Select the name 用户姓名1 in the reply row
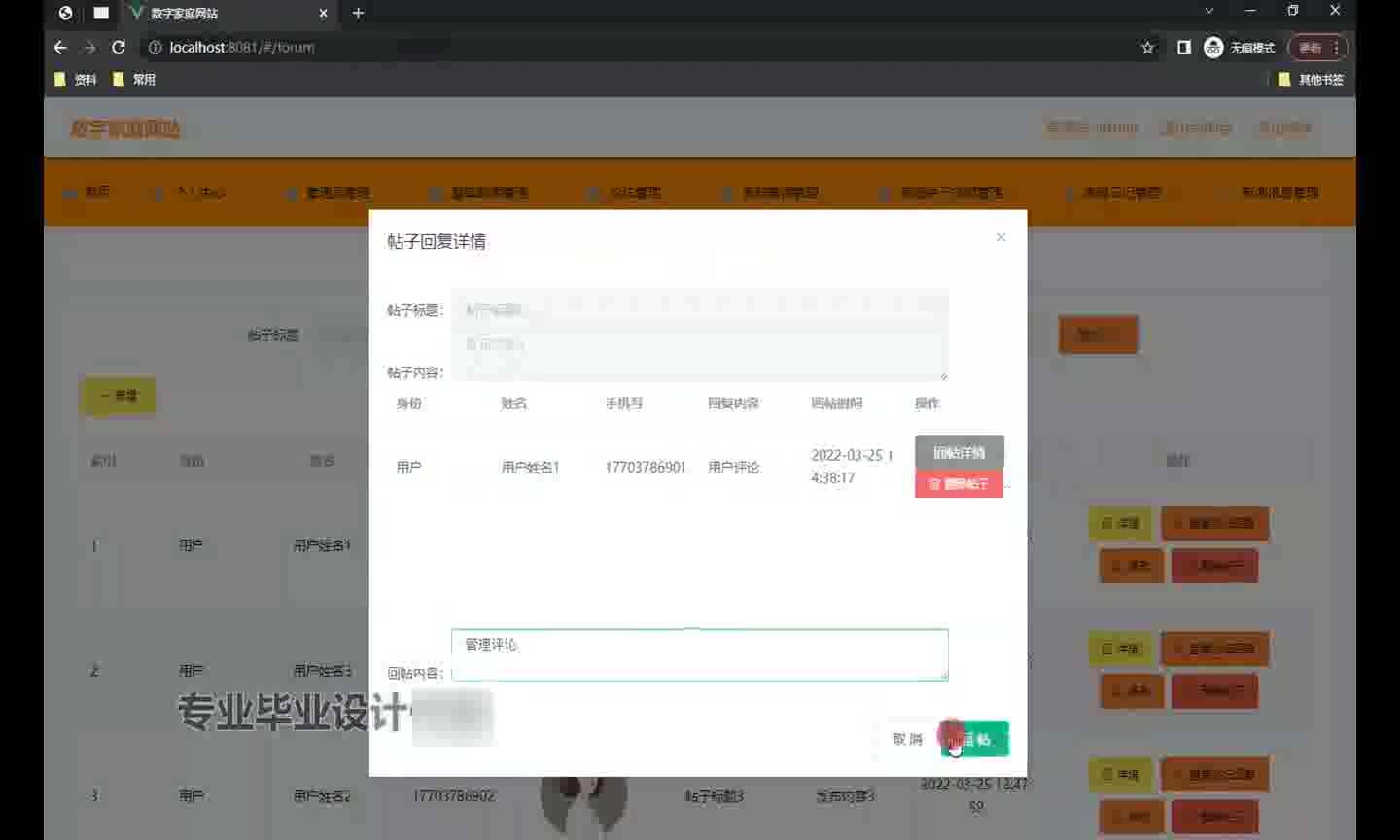Image resolution: width=1400 pixels, height=840 pixels. pyautogui.click(x=530, y=468)
